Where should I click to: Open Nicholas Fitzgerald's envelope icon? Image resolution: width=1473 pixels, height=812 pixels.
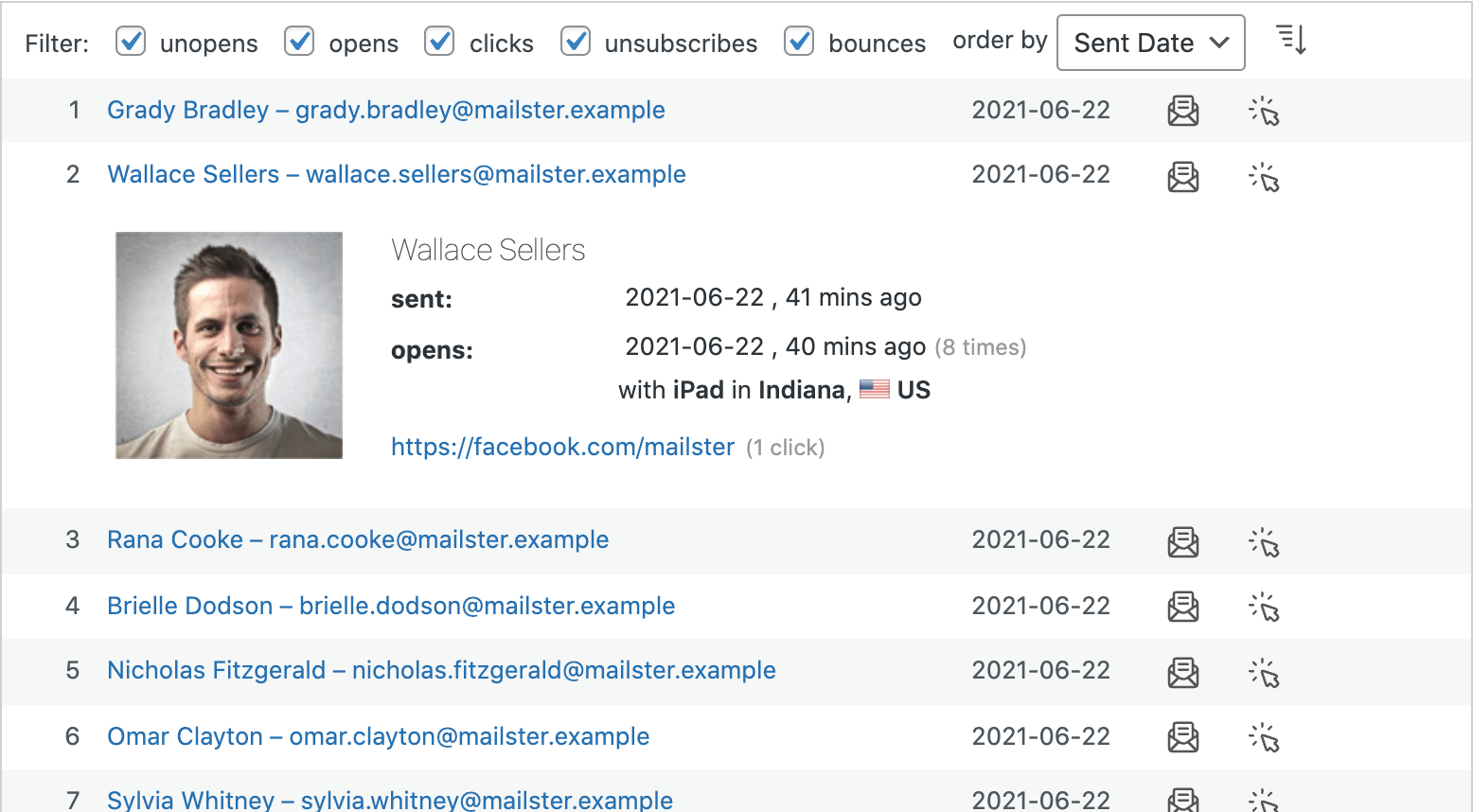(1182, 672)
